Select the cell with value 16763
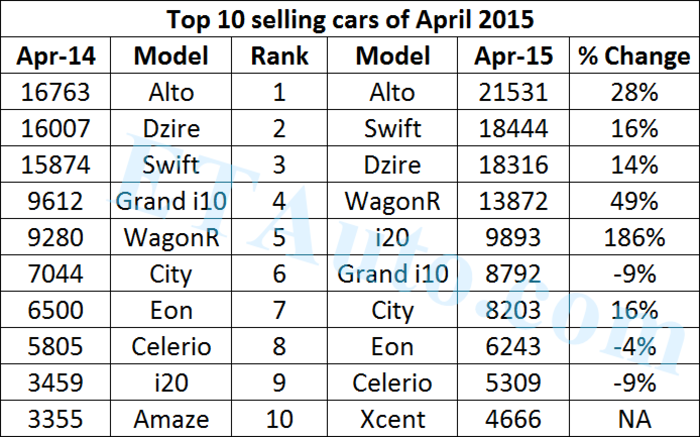The width and height of the screenshot is (700, 437). (54, 93)
